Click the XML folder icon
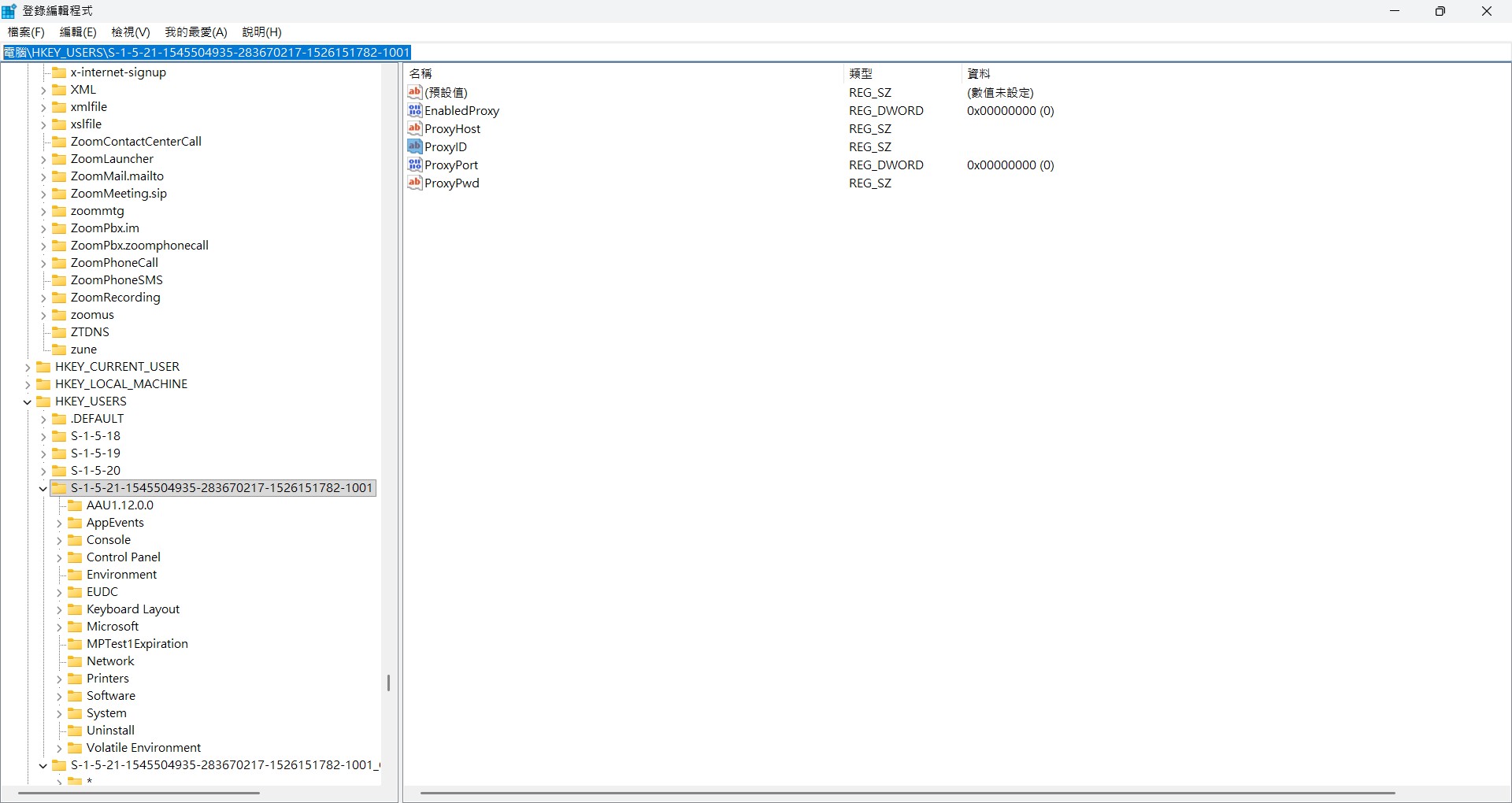 [59, 89]
